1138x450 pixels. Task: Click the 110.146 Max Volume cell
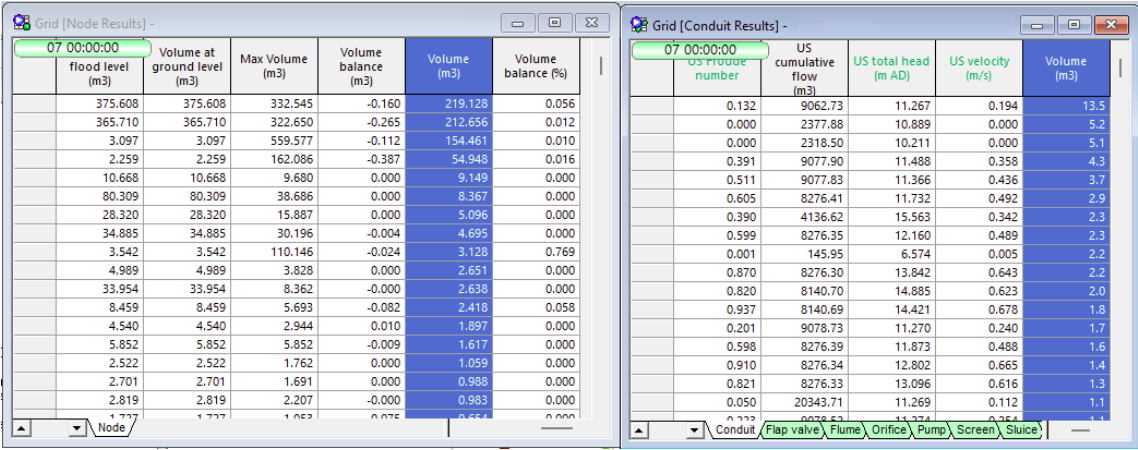[274, 252]
